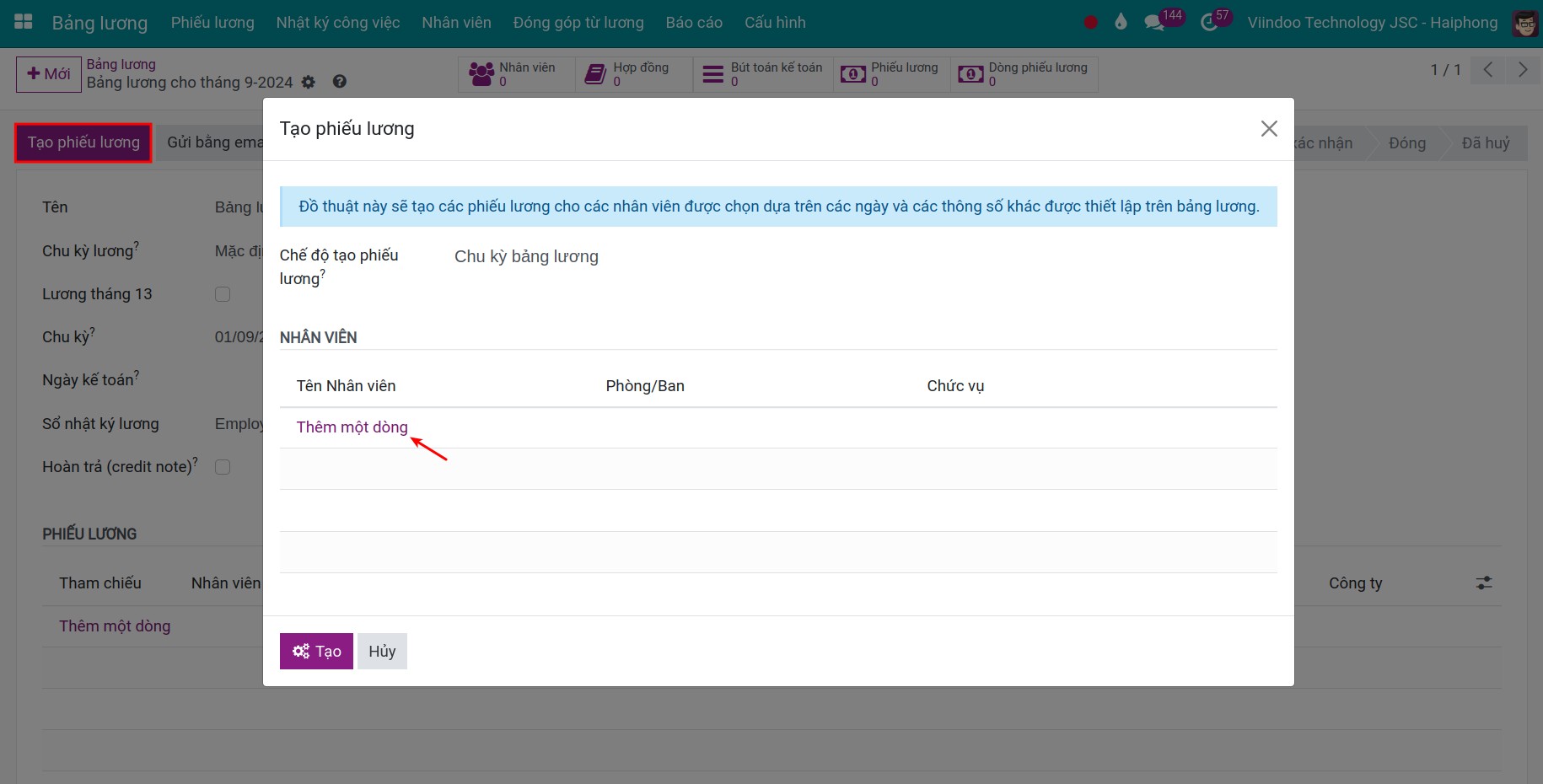
Task: Open Cấu hình menu
Action: point(775,23)
